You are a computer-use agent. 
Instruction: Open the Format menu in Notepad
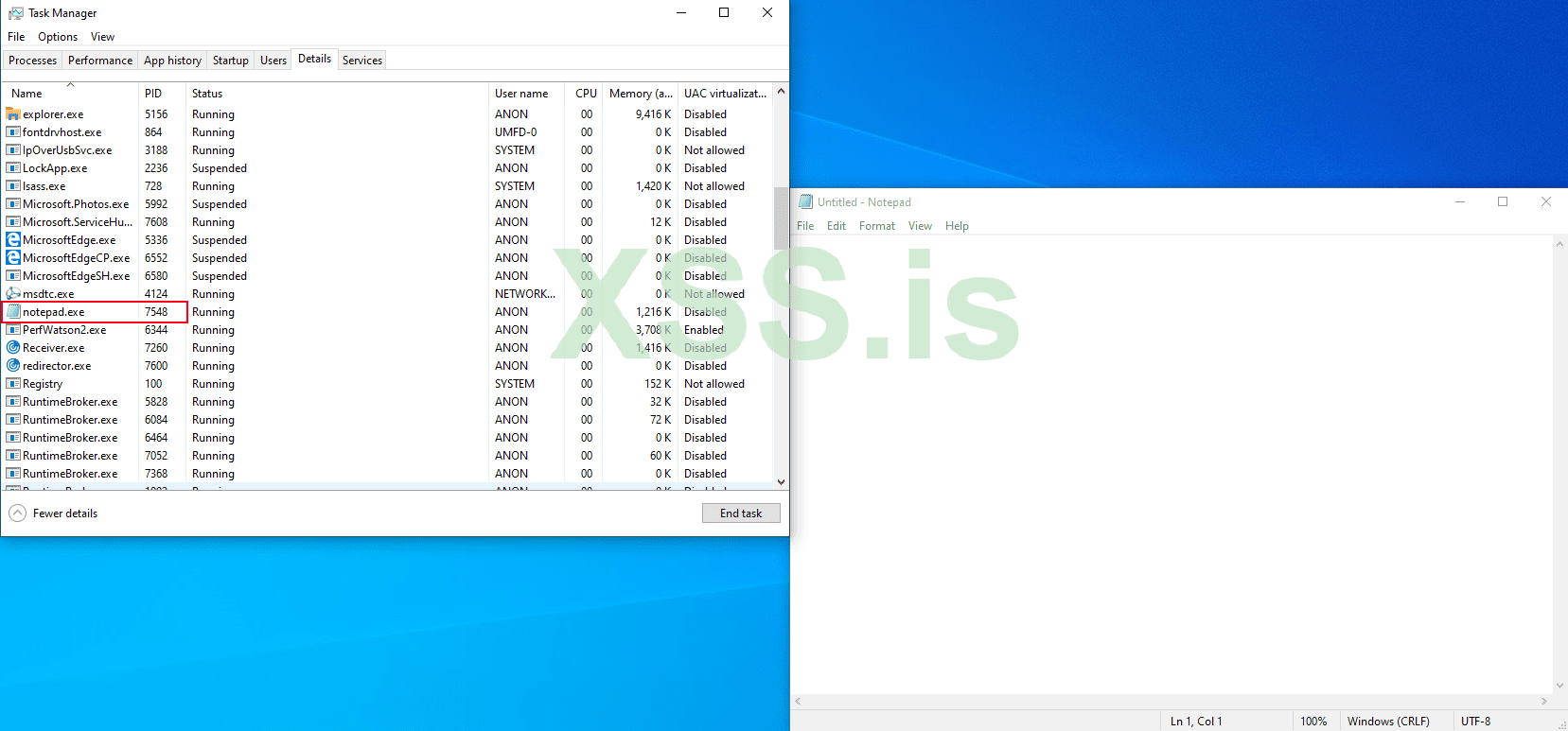[877, 226]
